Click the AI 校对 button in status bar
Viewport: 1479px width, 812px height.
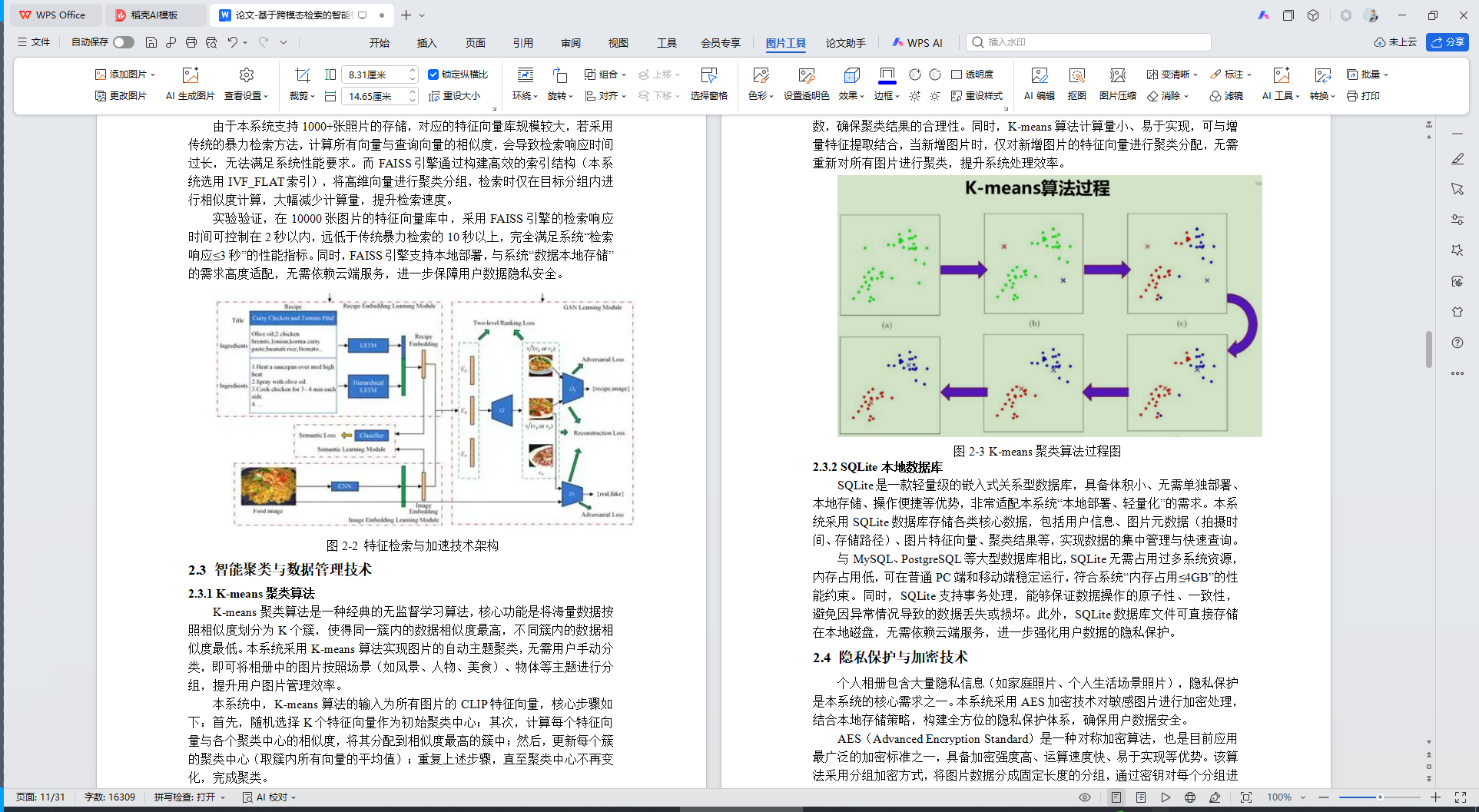[270, 797]
